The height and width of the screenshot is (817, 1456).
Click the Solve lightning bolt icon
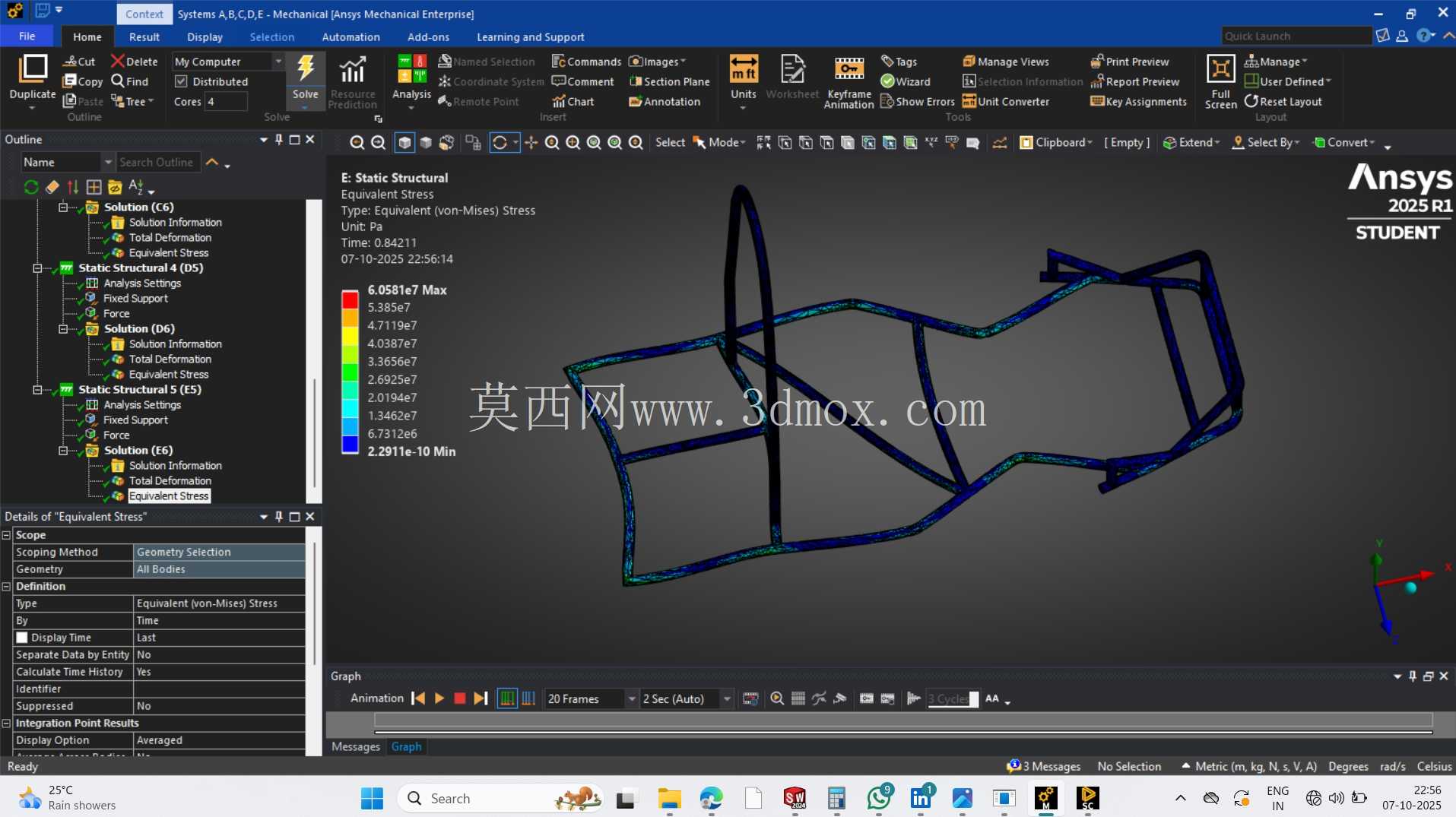(x=306, y=68)
